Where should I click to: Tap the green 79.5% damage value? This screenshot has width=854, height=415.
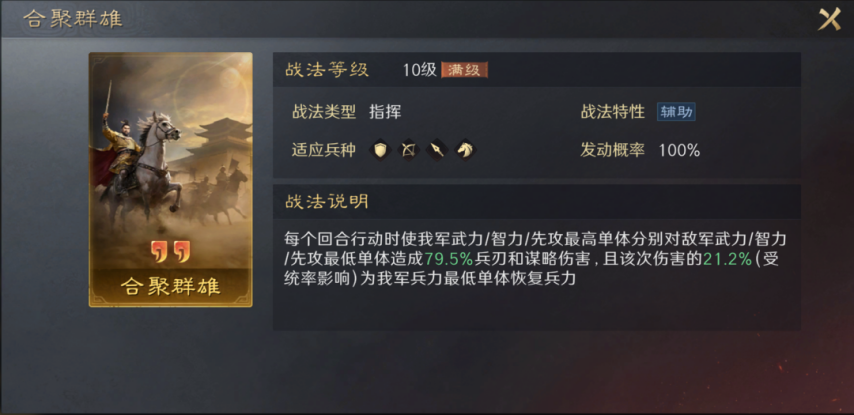pos(449,258)
